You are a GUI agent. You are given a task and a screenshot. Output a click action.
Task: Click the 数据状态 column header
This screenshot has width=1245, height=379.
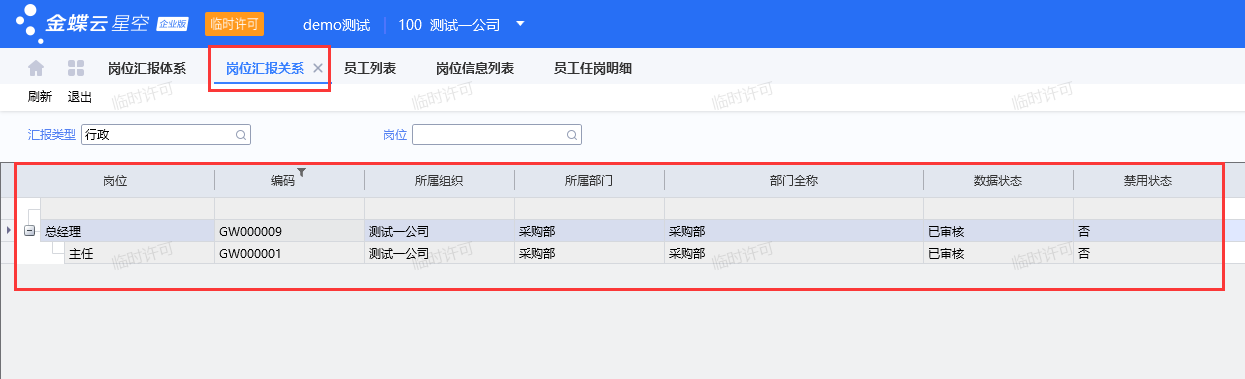pyautogui.click(x=998, y=181)
